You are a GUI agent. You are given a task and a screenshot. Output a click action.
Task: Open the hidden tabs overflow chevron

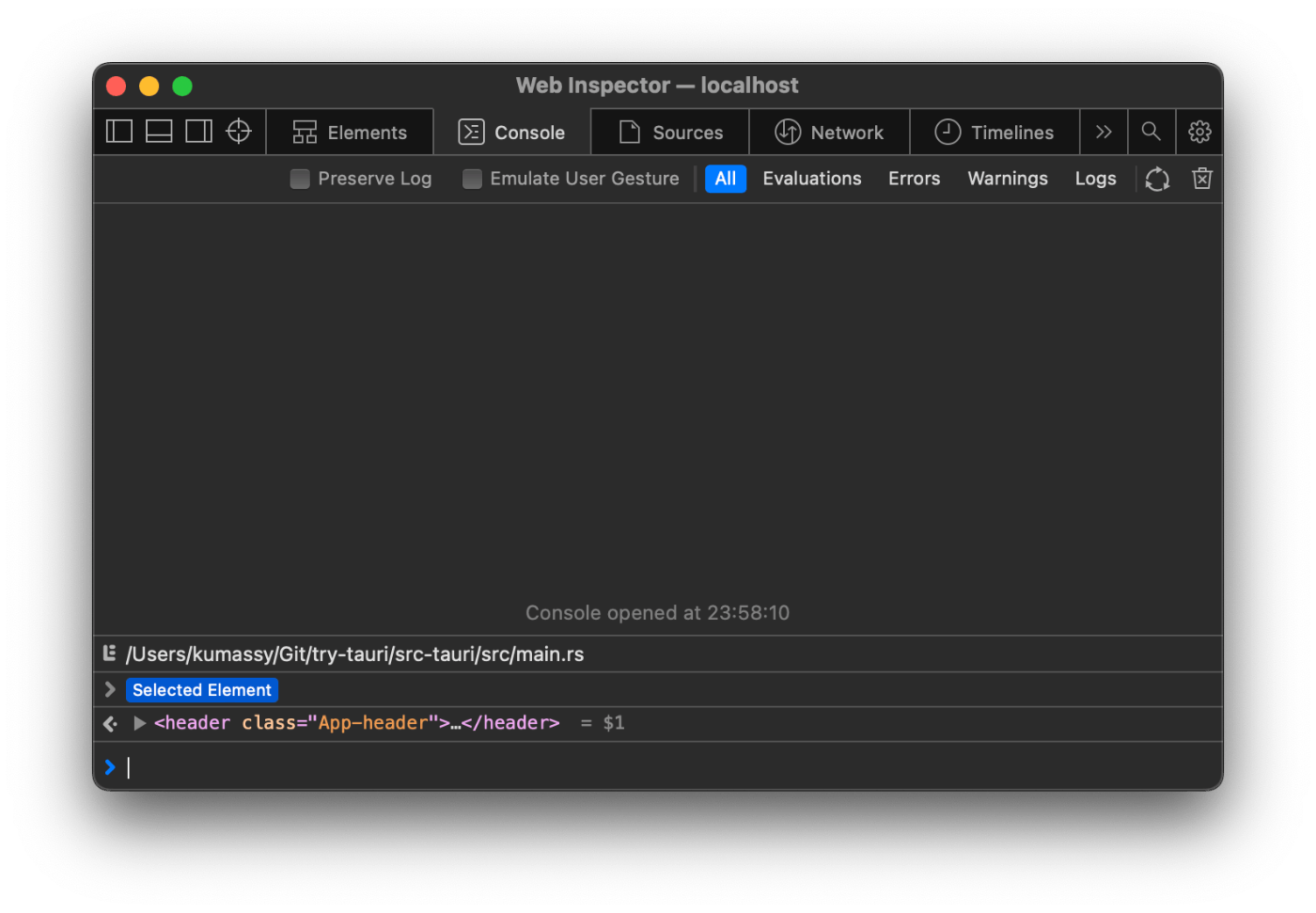[1104, 132]
